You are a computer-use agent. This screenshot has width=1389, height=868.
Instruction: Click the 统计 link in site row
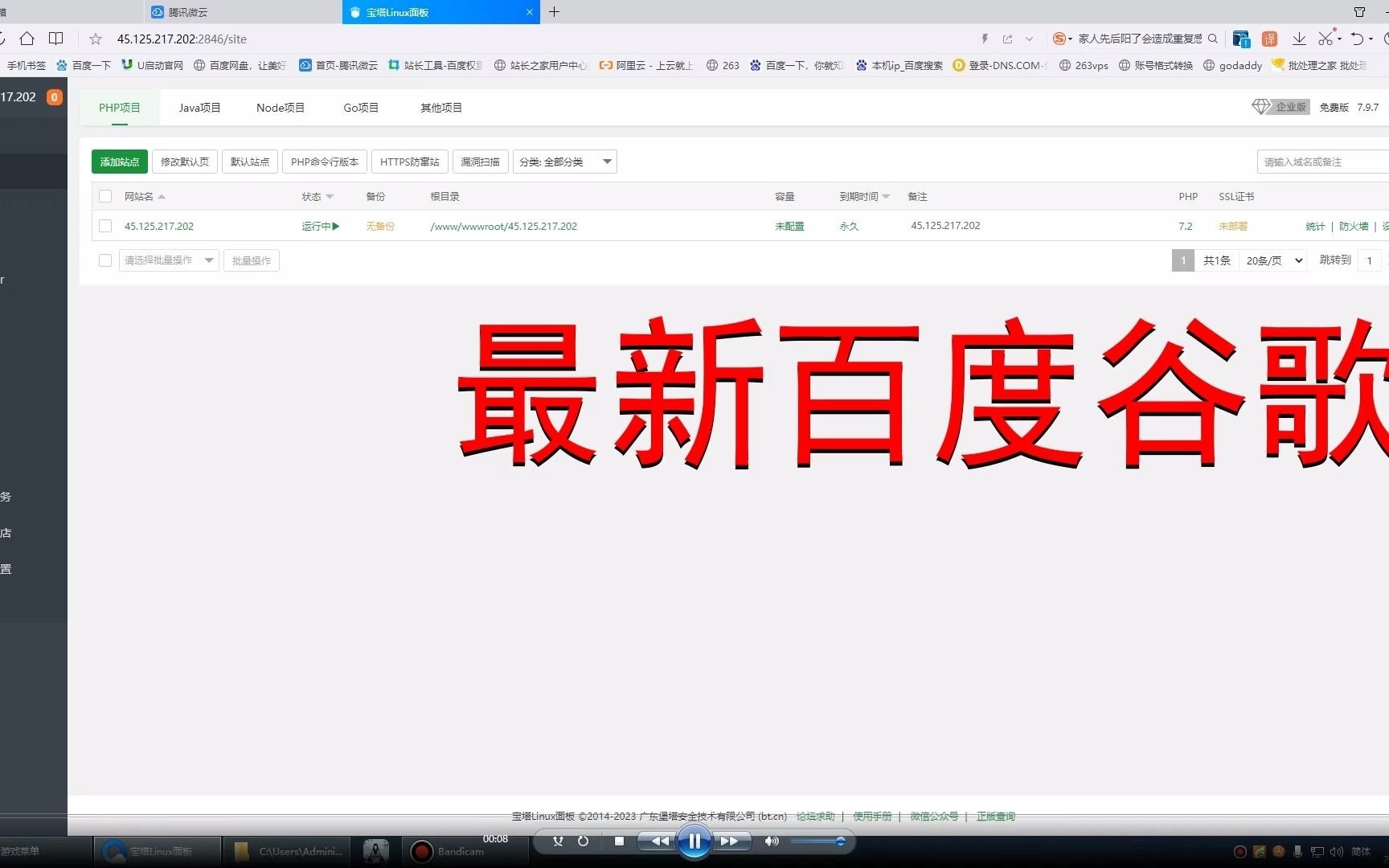coord(1315,226)
